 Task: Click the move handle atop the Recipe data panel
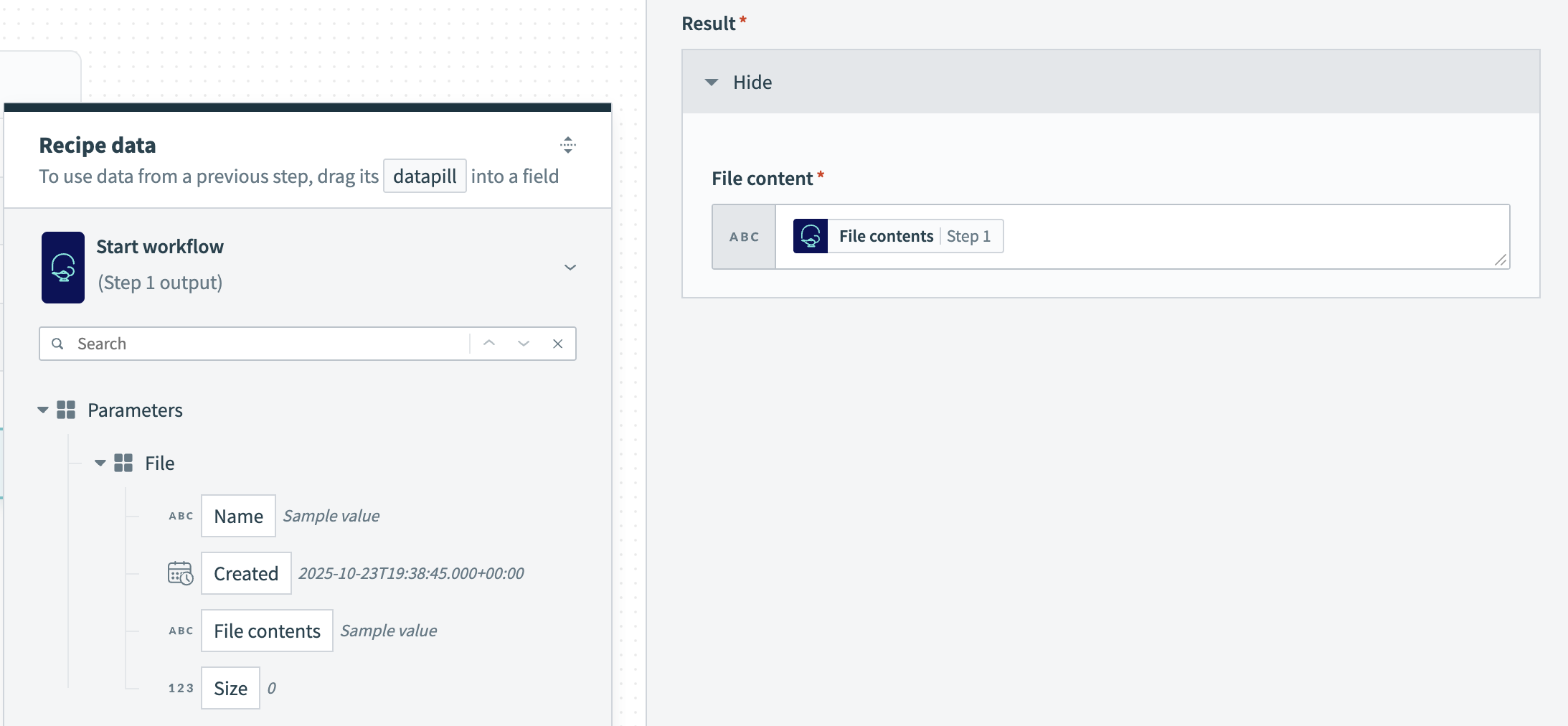pyautogui.click(x=567, y=146)
